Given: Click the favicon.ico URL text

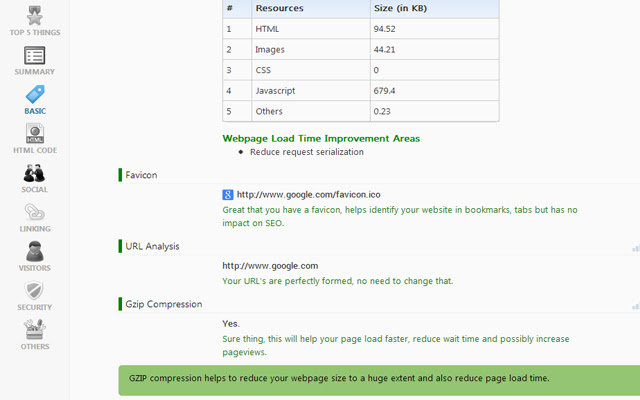Looking at the screenshot, I should coord(309,195).
